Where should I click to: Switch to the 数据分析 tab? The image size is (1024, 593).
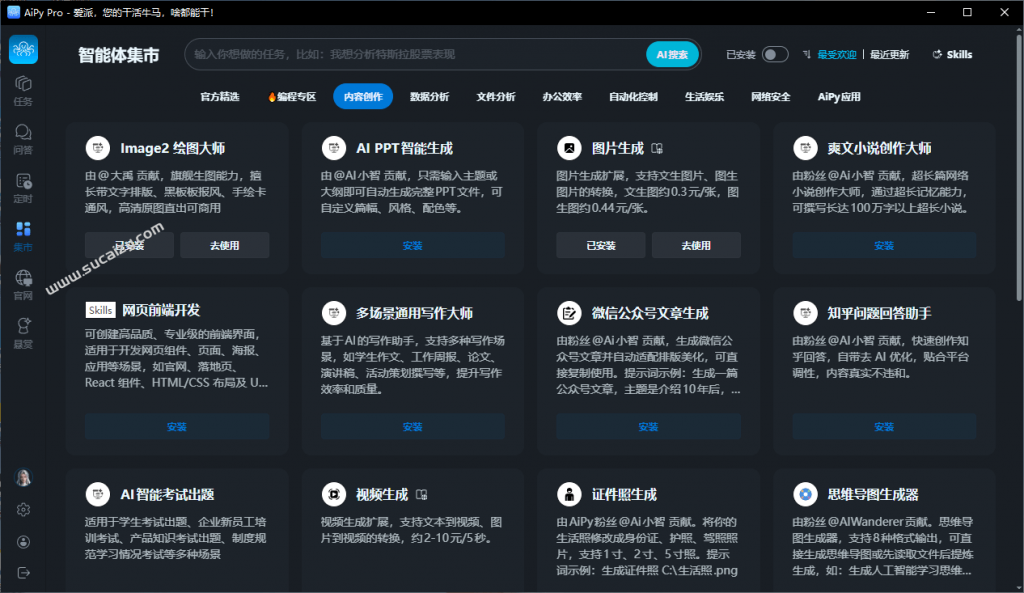430,97
